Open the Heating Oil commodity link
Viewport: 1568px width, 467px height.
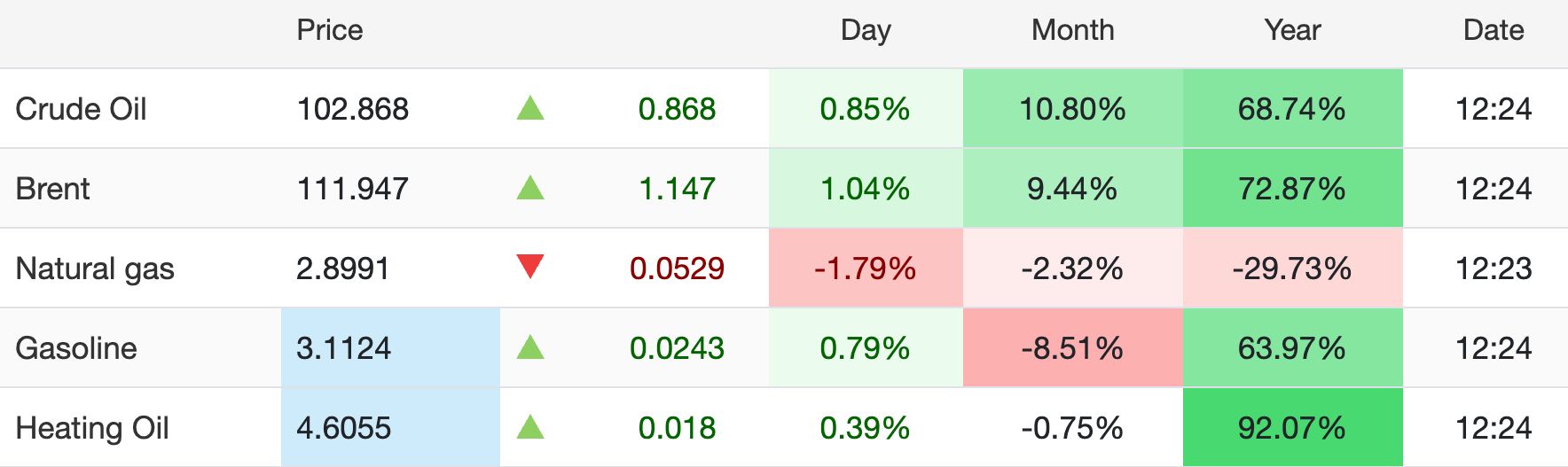coord(92,428)
